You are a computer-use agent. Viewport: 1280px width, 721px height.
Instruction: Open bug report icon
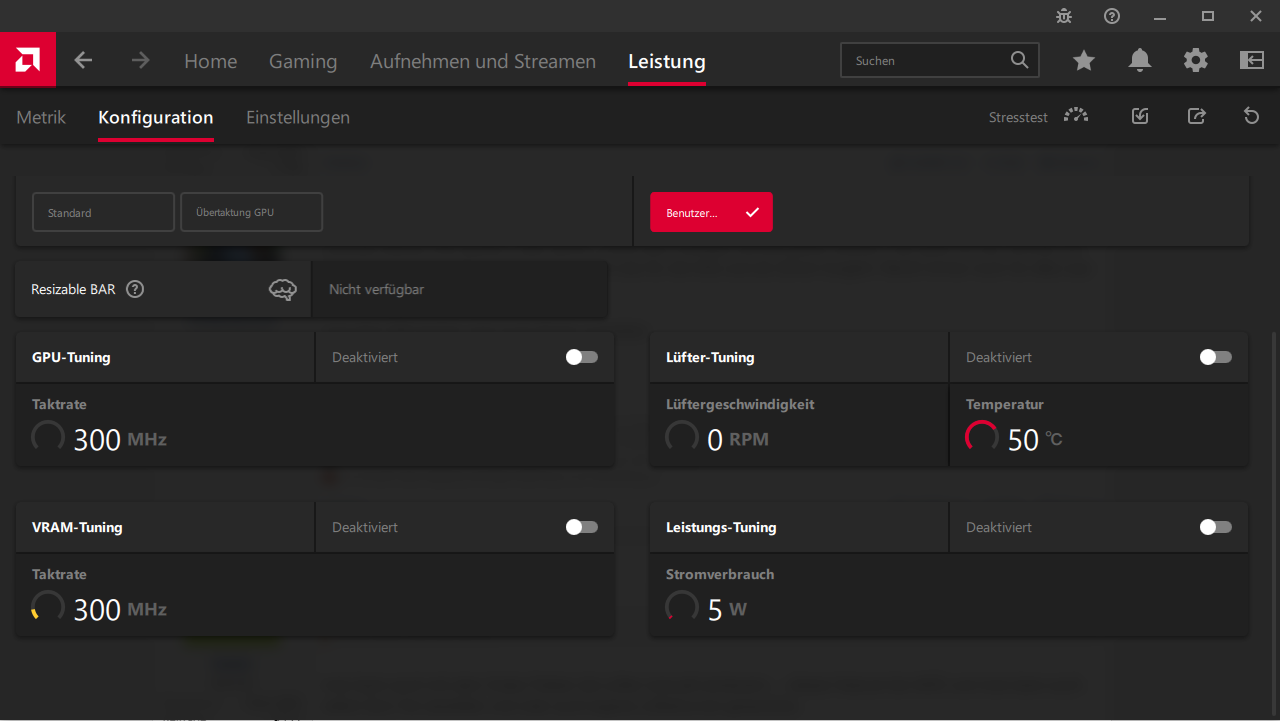(x=1064, y=16)
